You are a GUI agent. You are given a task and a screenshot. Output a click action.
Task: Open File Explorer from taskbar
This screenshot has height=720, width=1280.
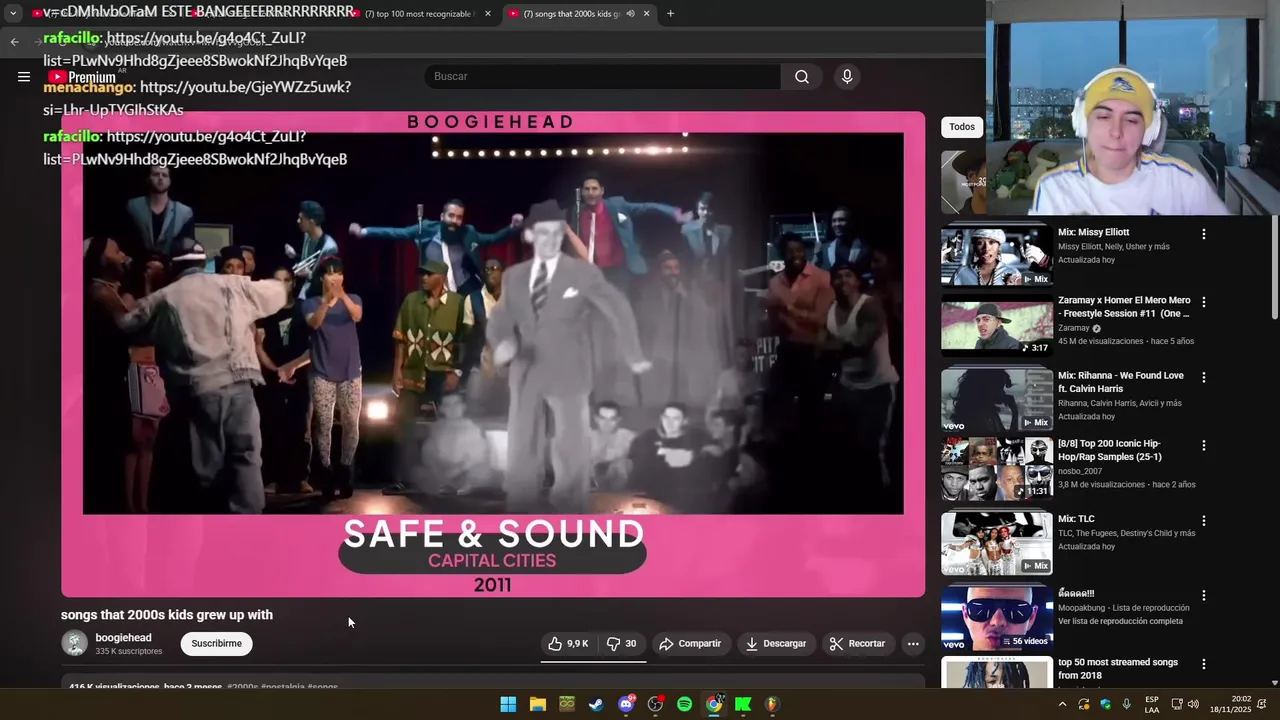click(538, 704)
